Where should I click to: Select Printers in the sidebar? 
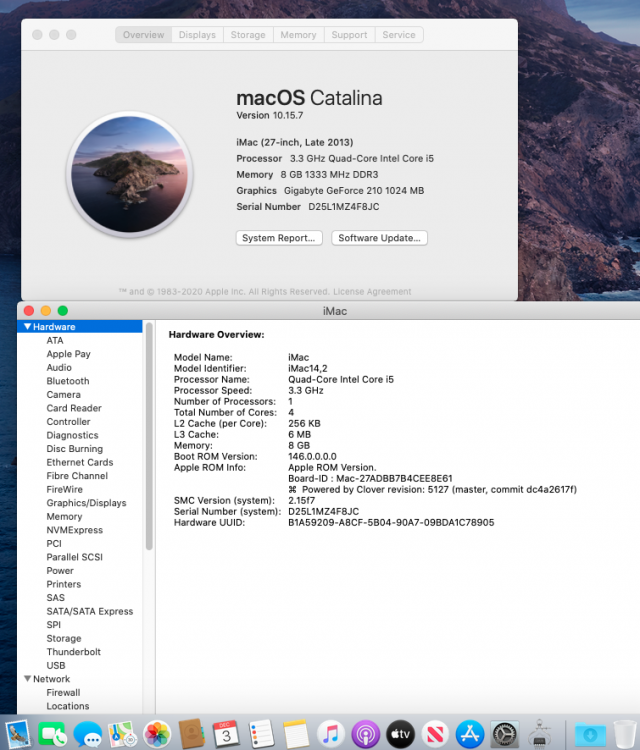click(64, 585)
